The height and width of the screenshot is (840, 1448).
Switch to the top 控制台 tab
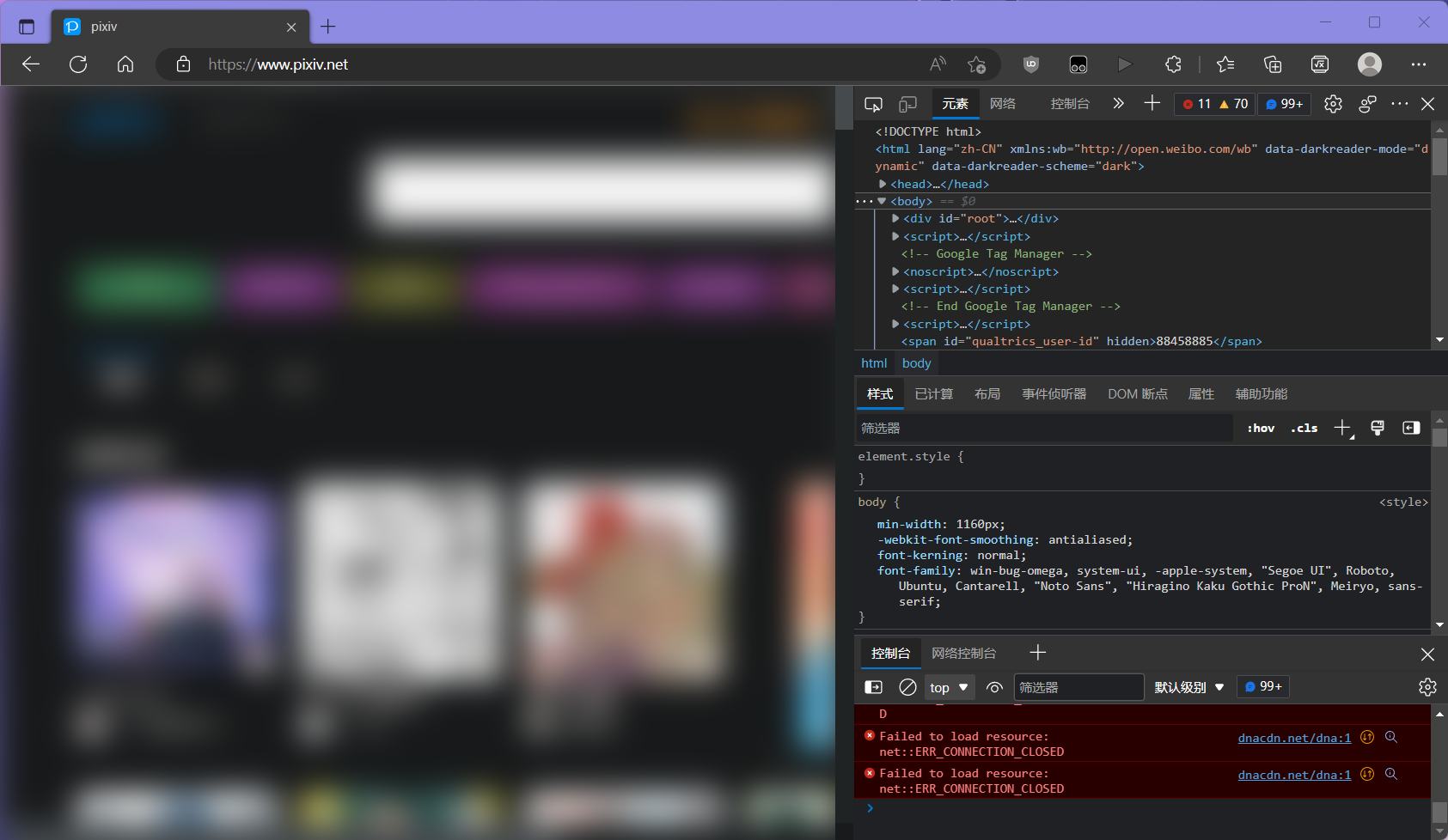tap(1070, 104)
